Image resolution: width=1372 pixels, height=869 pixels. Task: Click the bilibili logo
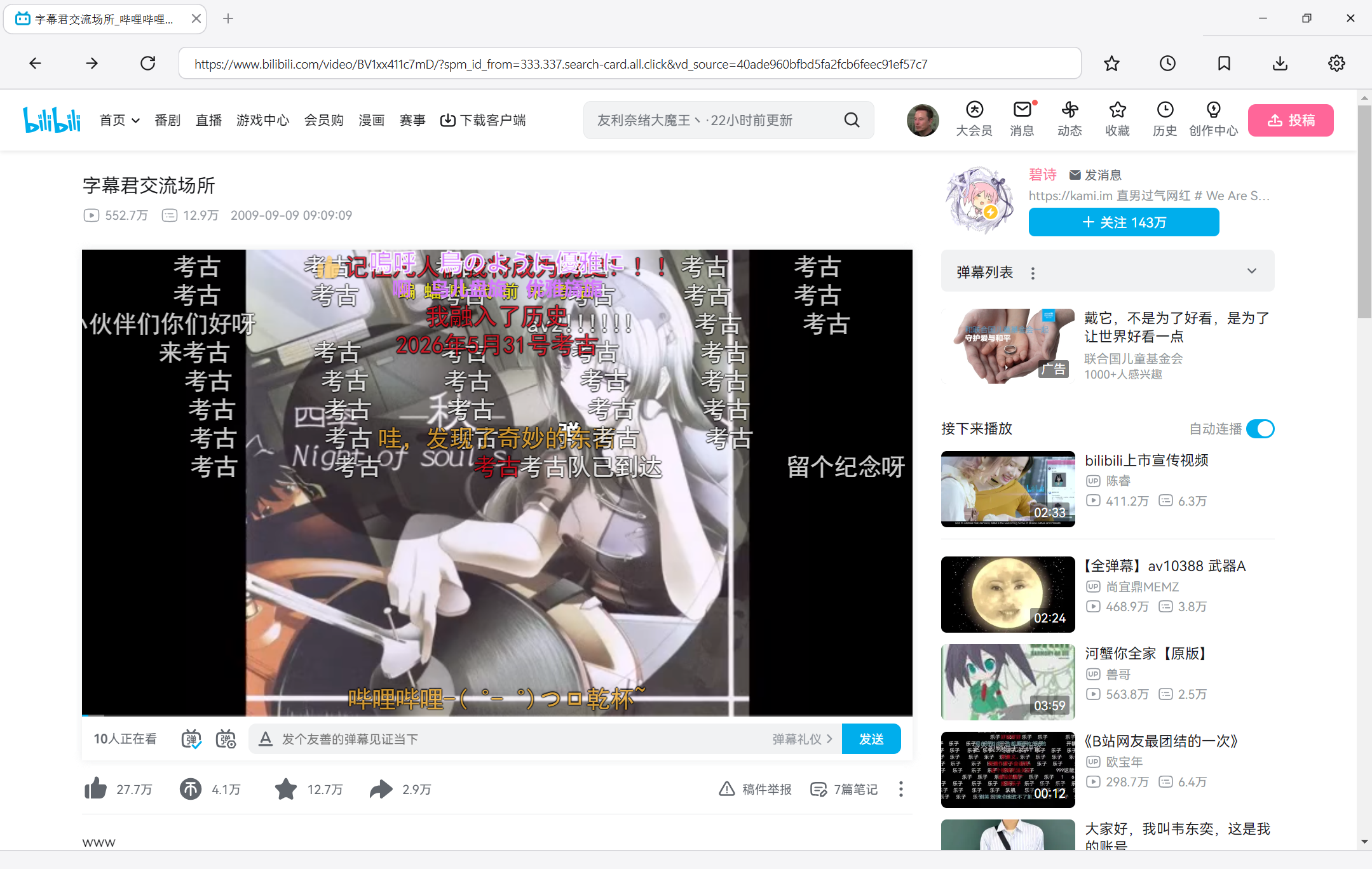point(51,119)
